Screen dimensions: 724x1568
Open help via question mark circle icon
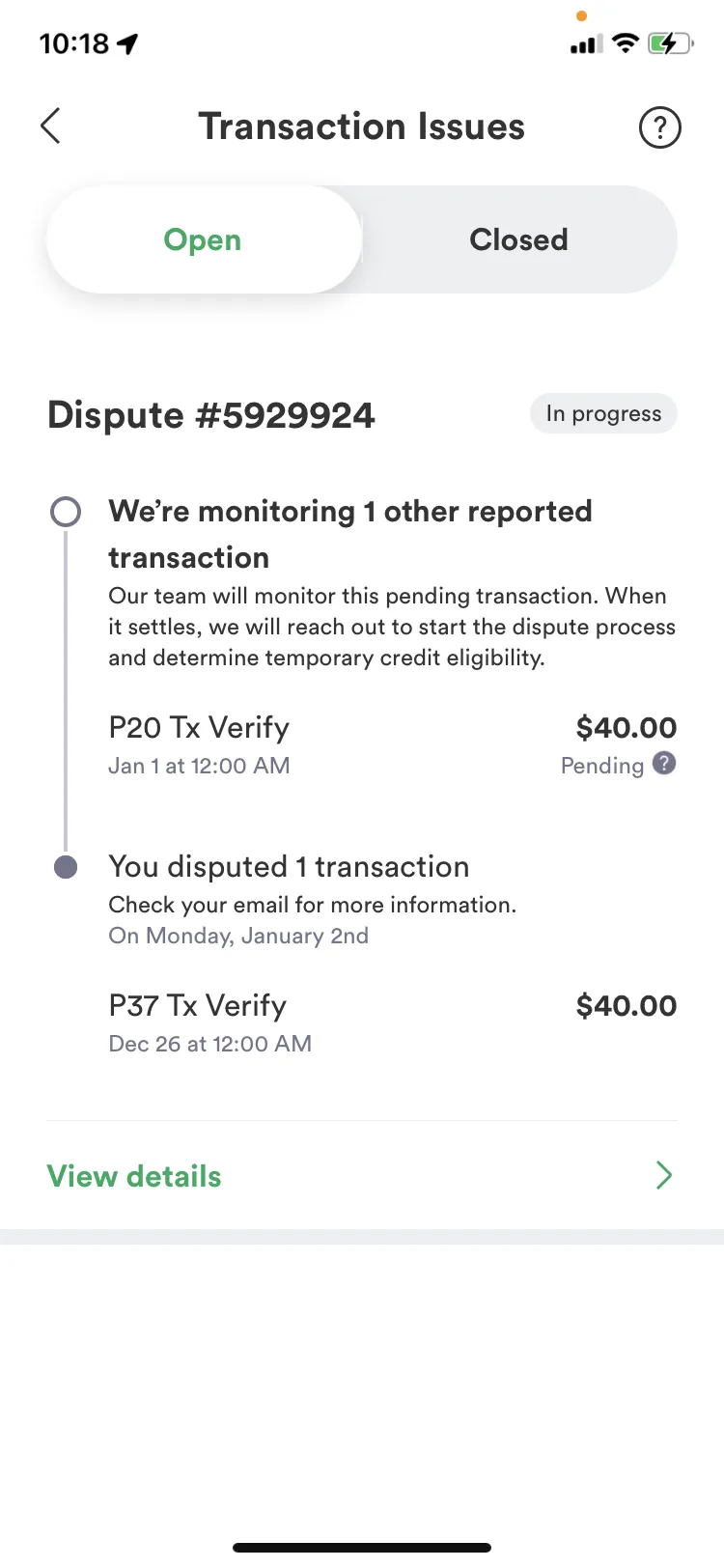pos(660,127)
